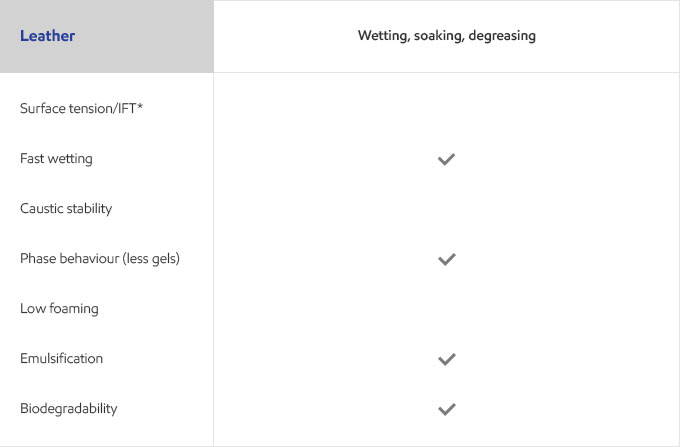Viewport: 680px width, 447px height.
Task: Click the word degreasing in the column header
Action: [502, 36]
